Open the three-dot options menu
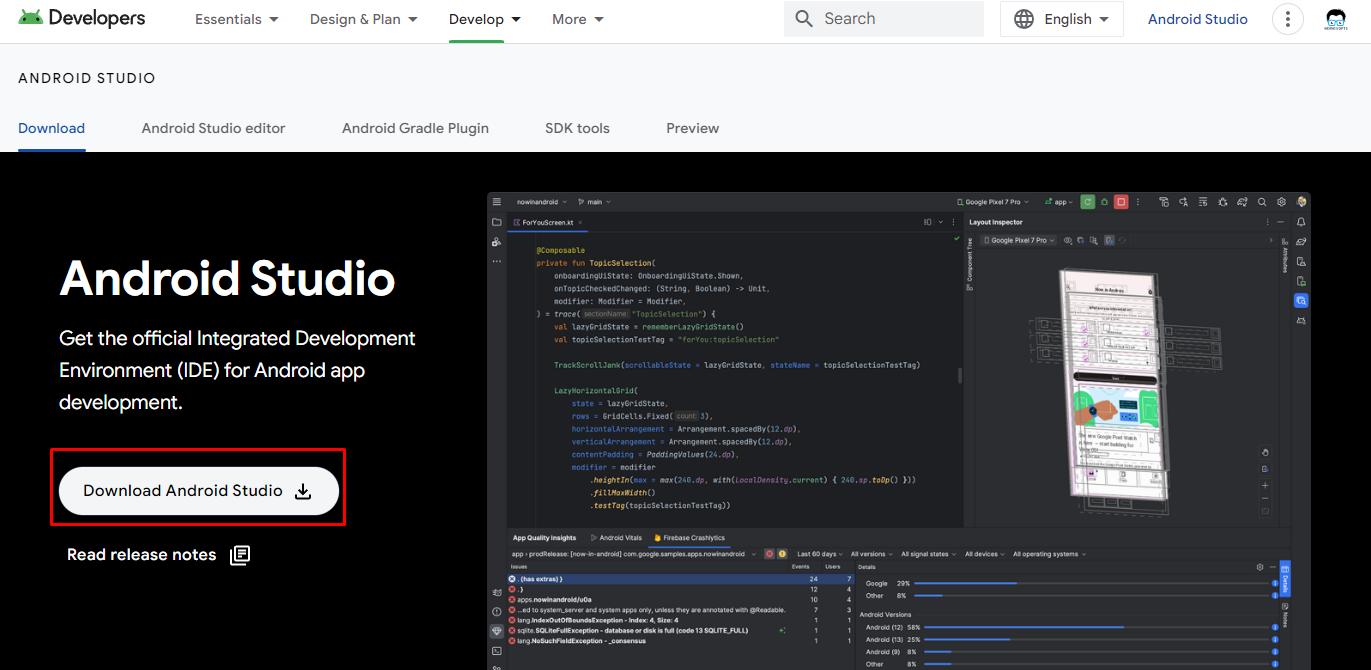 (1288, 19)
